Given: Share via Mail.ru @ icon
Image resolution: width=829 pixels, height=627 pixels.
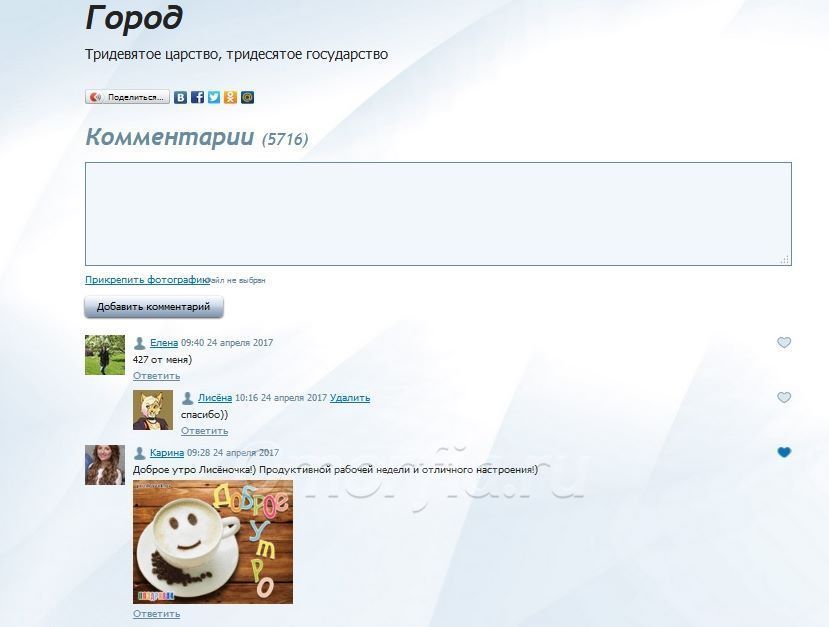Looking at the screenshot, I should pyautogui.click(x=247, y=97).
